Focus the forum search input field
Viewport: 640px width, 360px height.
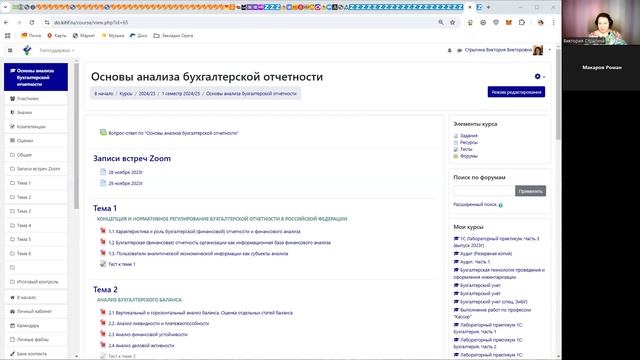point(484,191)
